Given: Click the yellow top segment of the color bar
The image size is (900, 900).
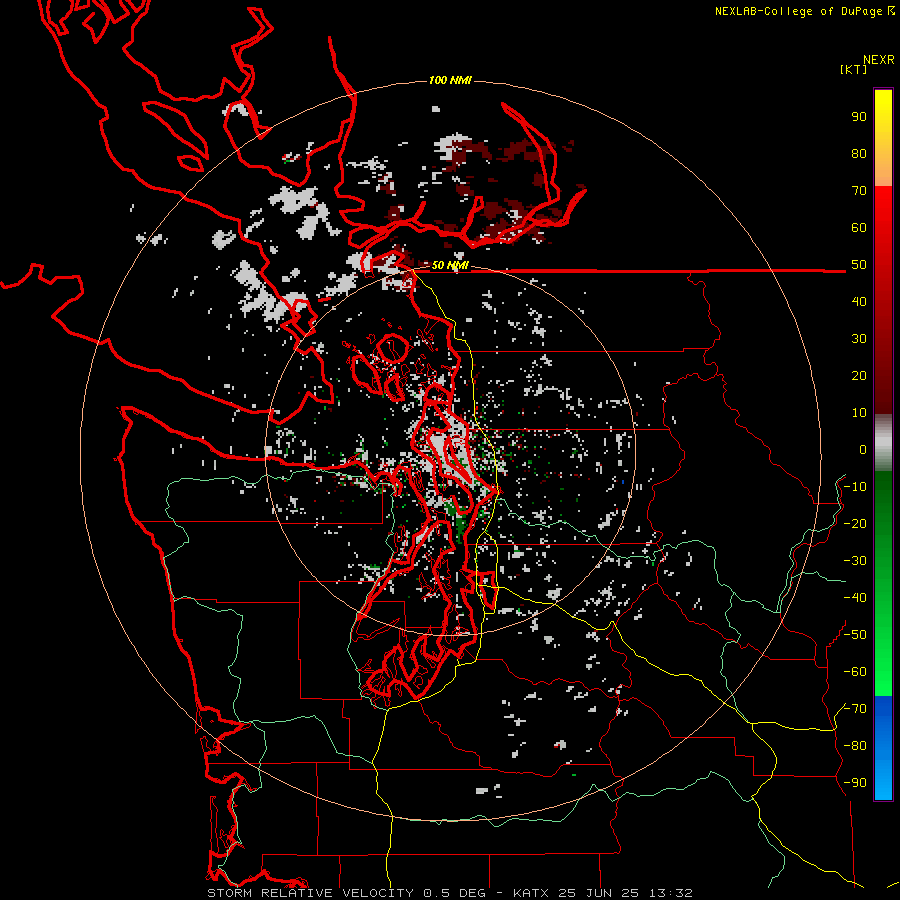Looking at the screenshot, I should [883, 138].
